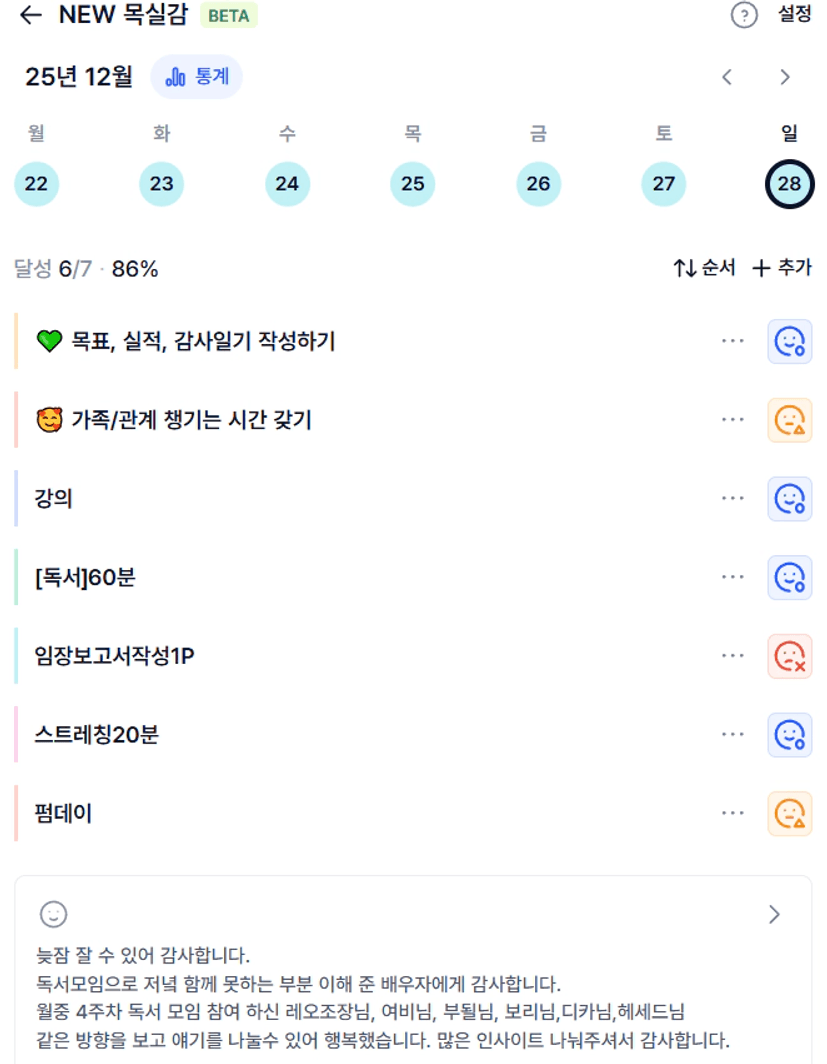Open more options for 스트레칭20분
827x1064 pixels.
coord(733,735)
